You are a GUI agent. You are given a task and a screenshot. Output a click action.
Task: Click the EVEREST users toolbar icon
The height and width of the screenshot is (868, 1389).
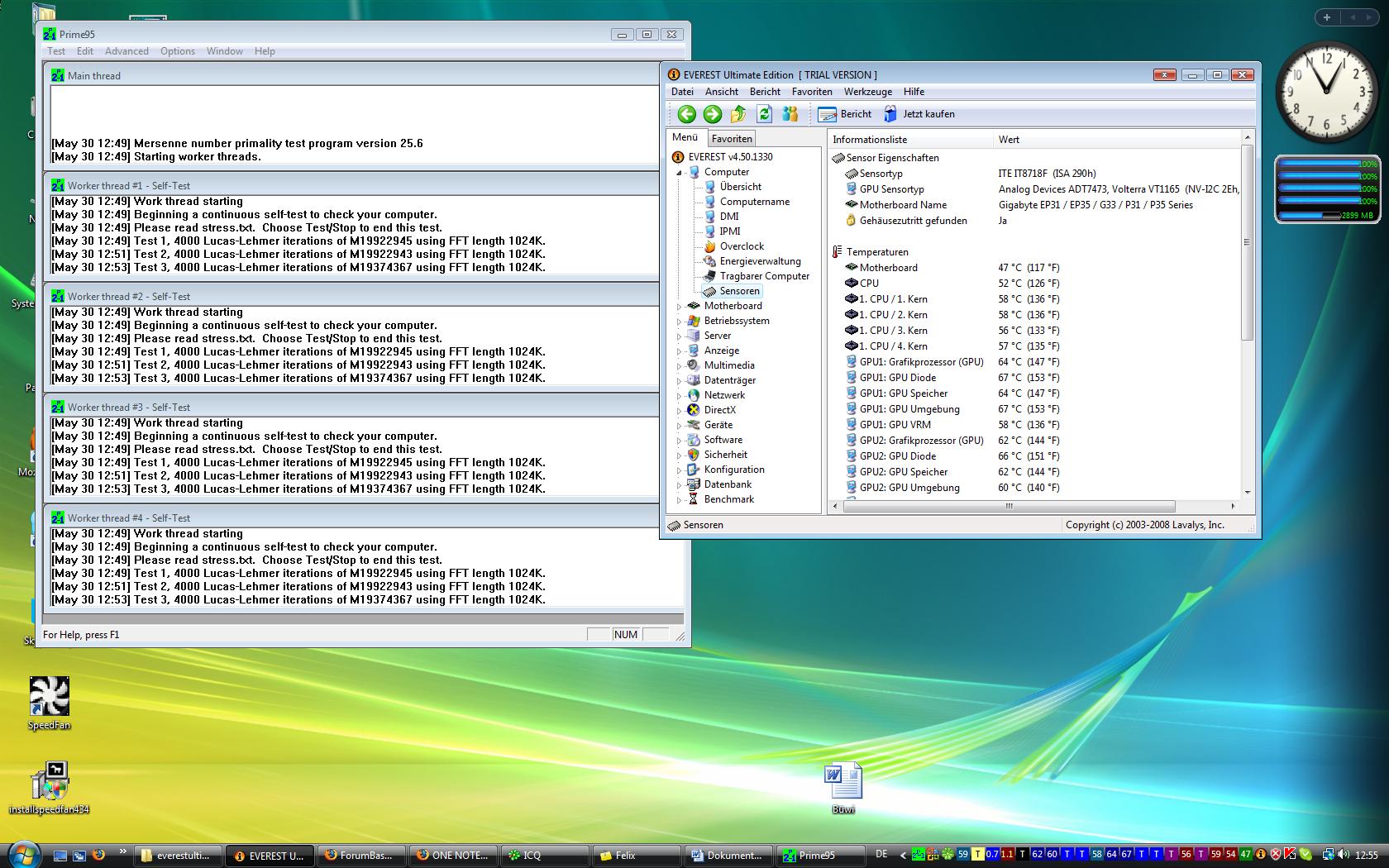pyautogui.click(x=790, y=114)
